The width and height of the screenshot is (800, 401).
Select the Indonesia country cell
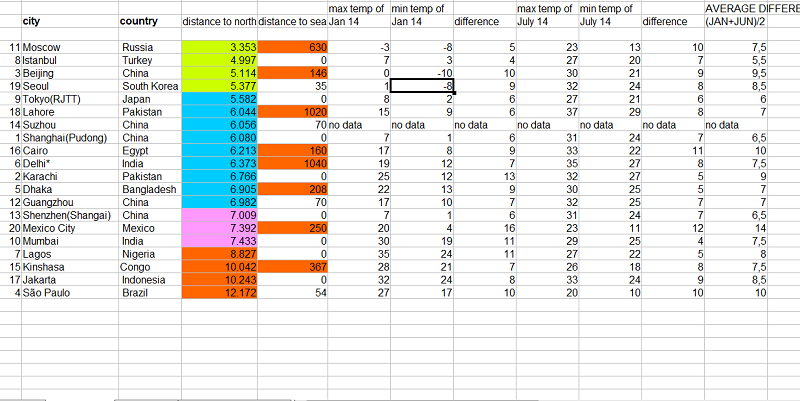click(150, 280)
